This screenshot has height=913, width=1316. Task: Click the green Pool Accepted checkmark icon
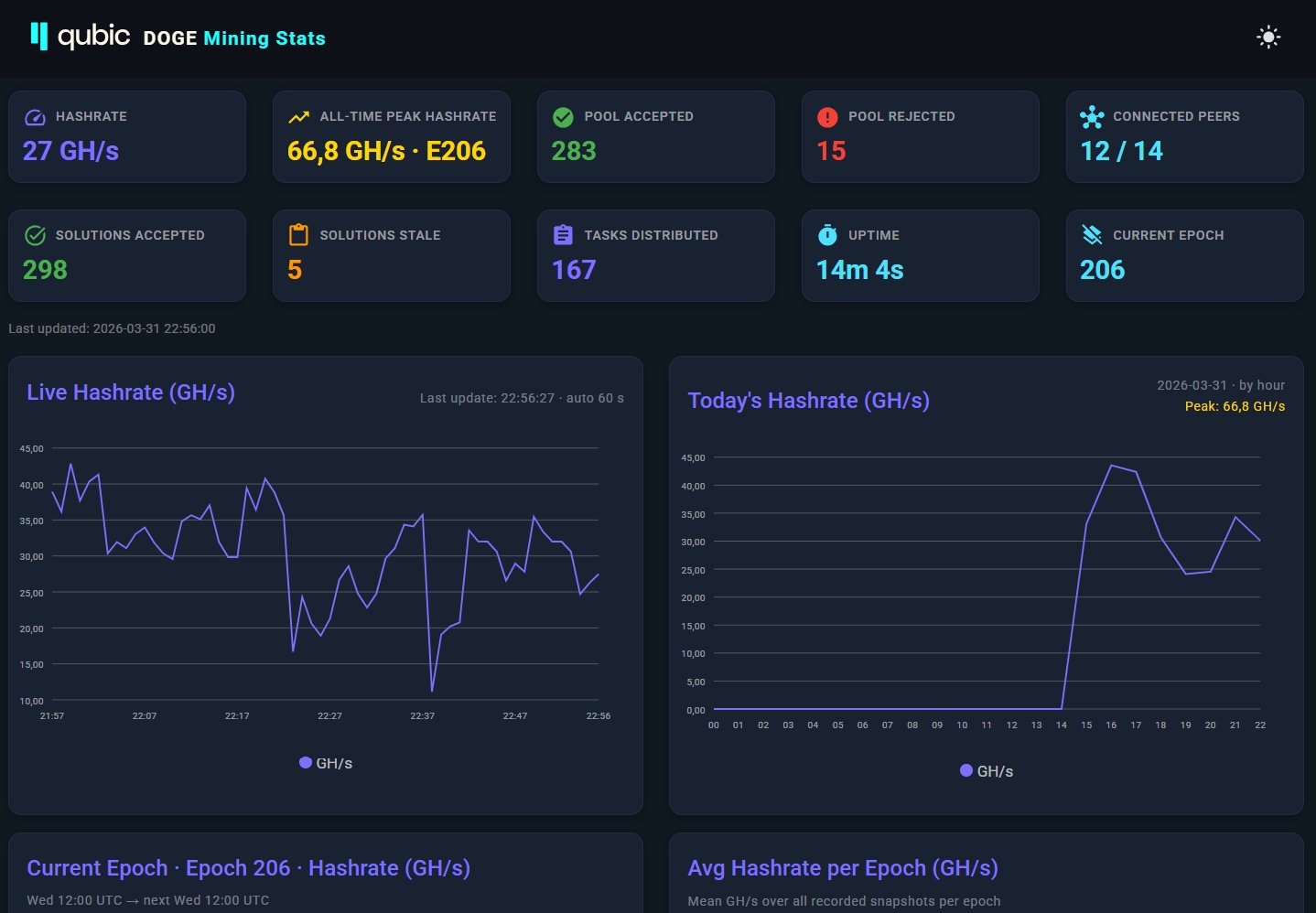pyautogui.click(x=563, y=117)
